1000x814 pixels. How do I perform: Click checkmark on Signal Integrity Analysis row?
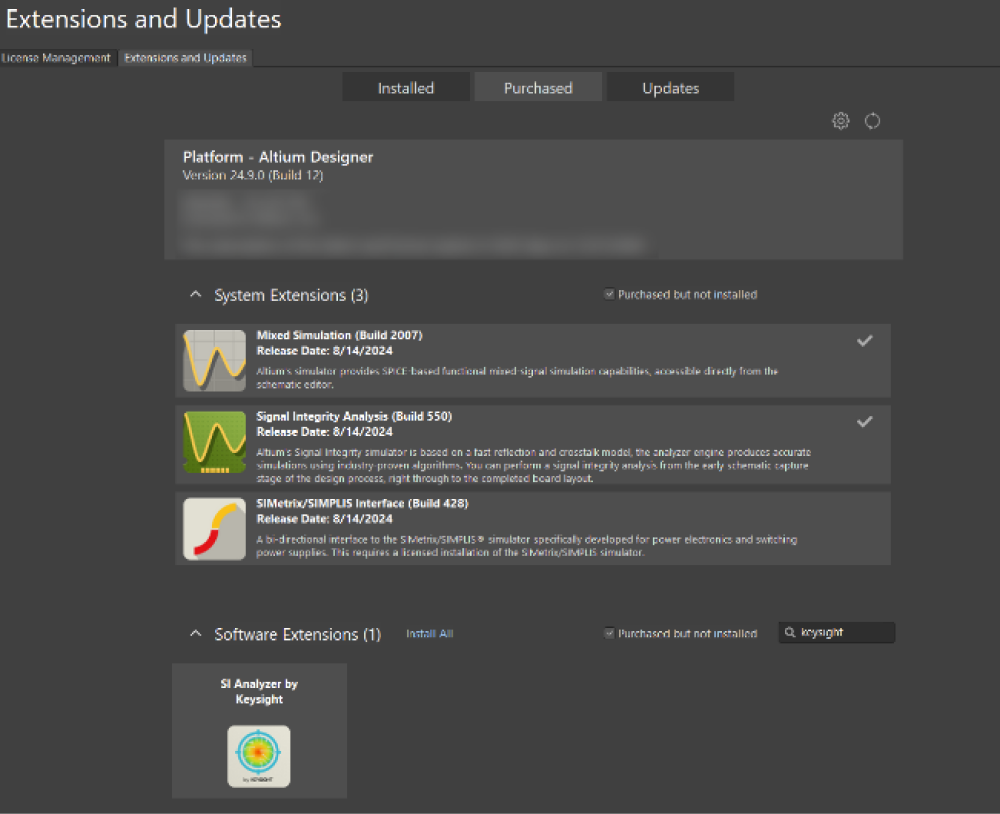click(865, 422)
